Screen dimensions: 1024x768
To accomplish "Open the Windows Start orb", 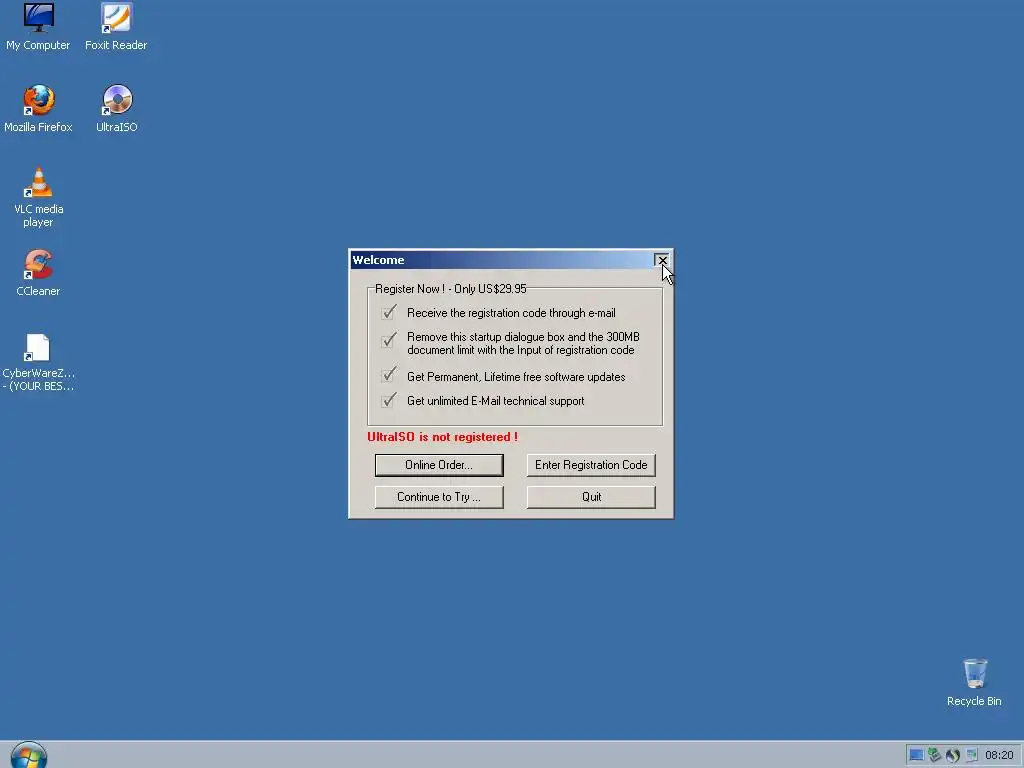I will [x=29, y=756].
